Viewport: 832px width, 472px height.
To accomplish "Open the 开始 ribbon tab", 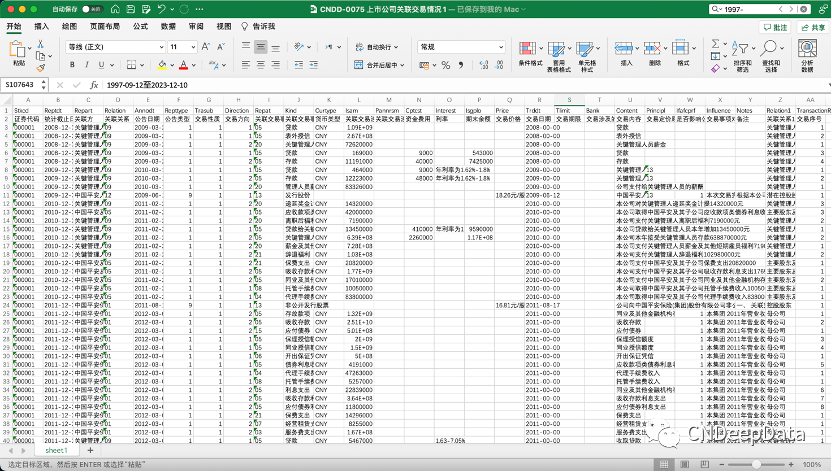I will [14, 26].
